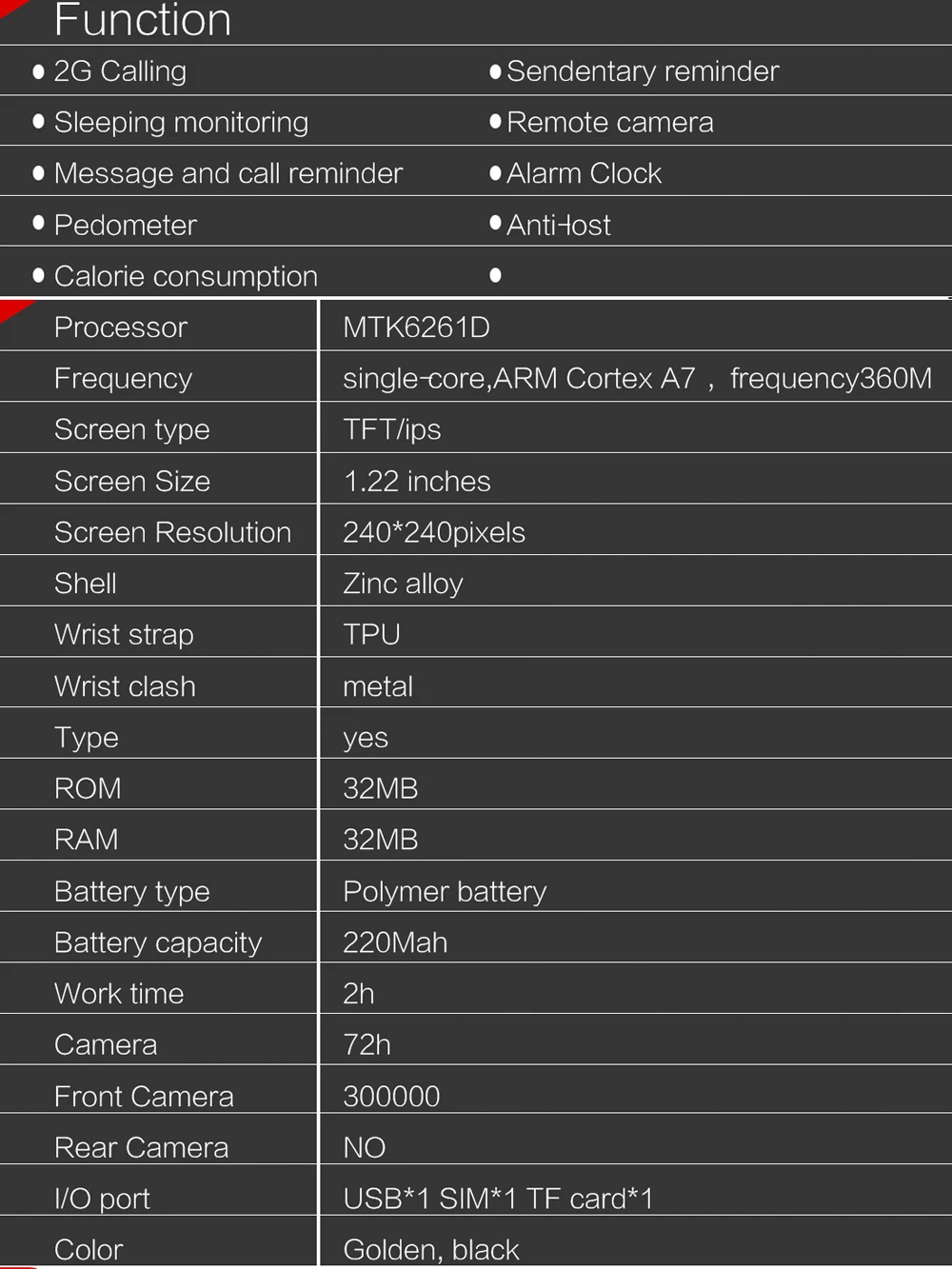The width and height of the screenshot is (952, 1269).
Task: Select the Message and call reminder entry
Action: [228, 173]
